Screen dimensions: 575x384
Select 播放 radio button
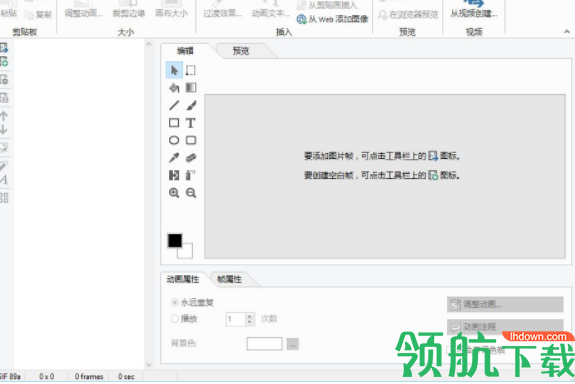pos(175,319)
